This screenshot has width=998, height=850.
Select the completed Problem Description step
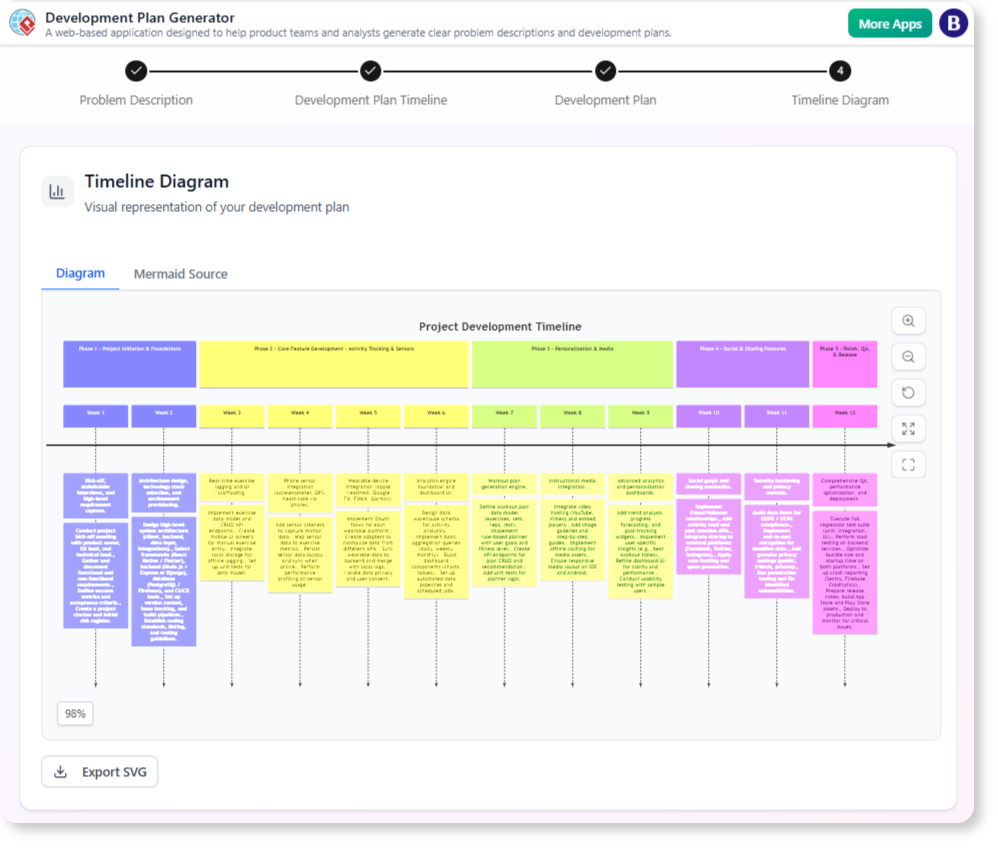(136, 72)
